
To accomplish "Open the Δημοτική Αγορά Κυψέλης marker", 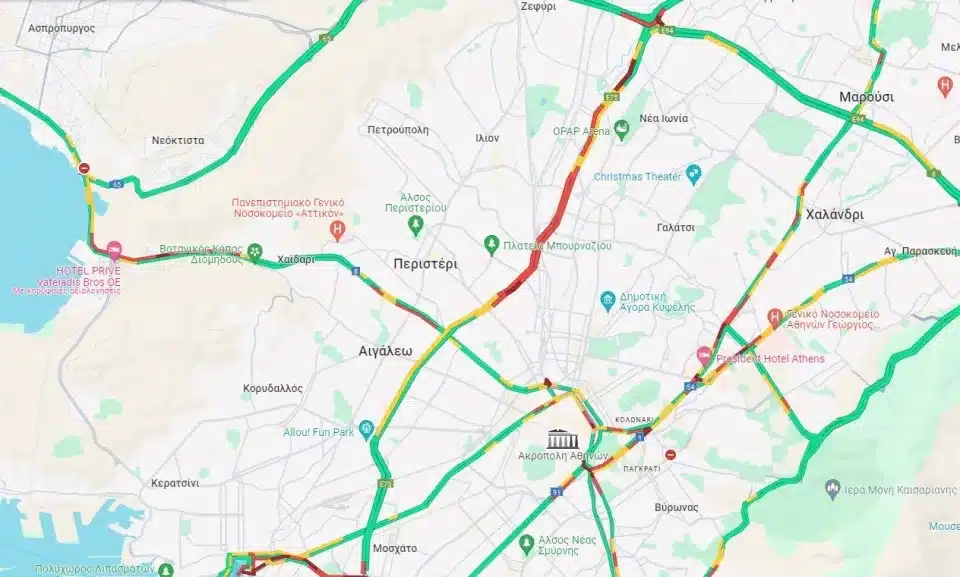I will coord(607,300).
